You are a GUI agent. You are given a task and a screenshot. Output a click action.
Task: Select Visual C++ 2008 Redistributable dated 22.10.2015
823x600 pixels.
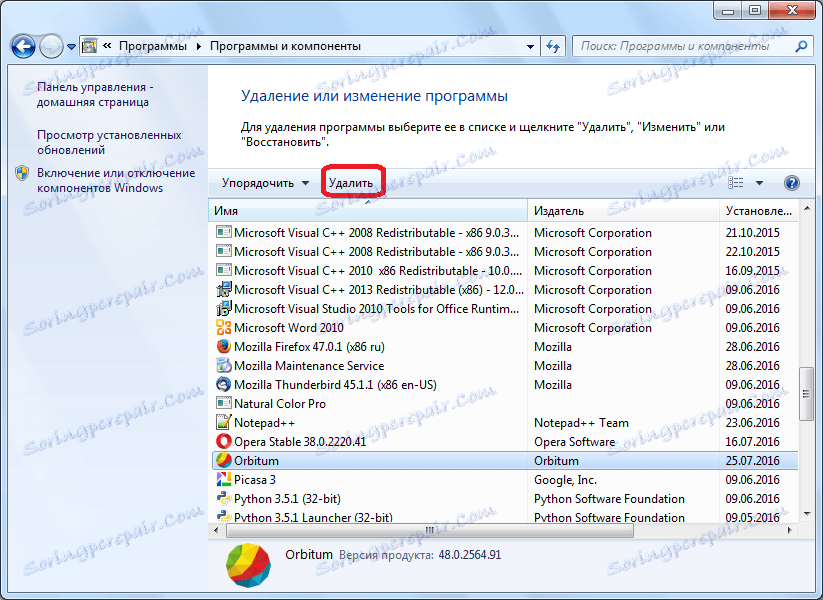tap(505, 251)
